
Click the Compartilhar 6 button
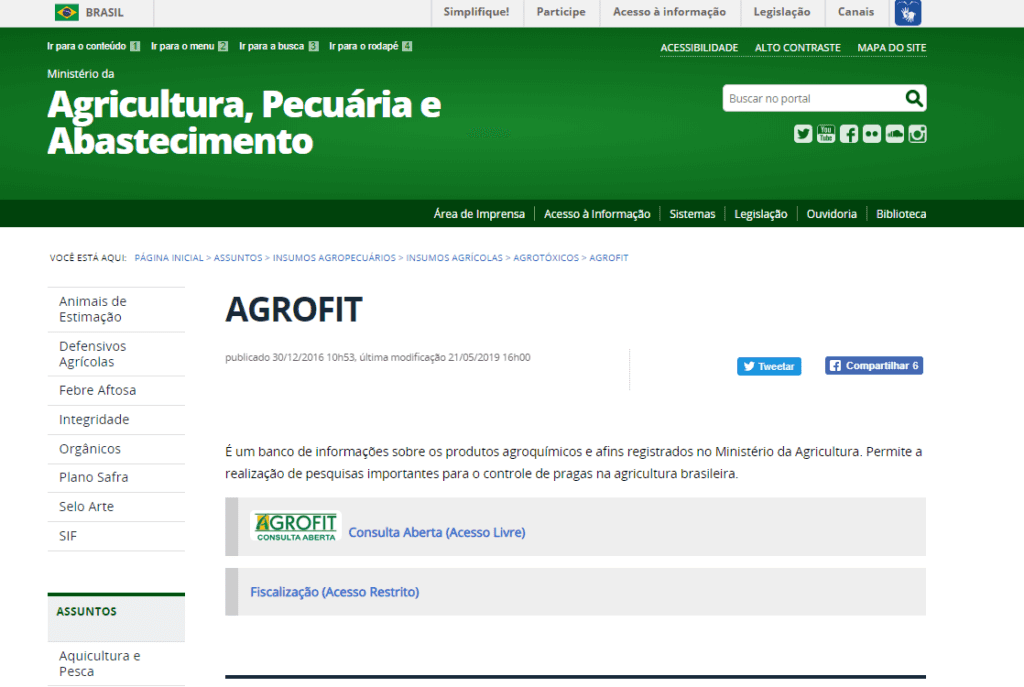(x=873, y=365)
